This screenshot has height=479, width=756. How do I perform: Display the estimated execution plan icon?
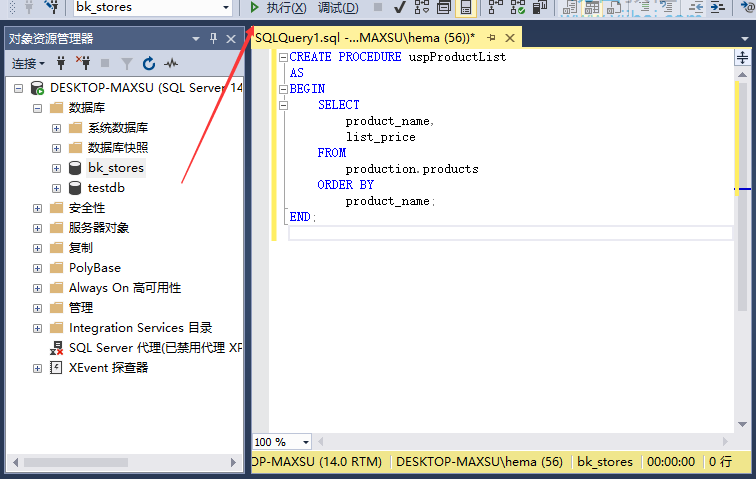pyautogui.click(x=421, y=7)
